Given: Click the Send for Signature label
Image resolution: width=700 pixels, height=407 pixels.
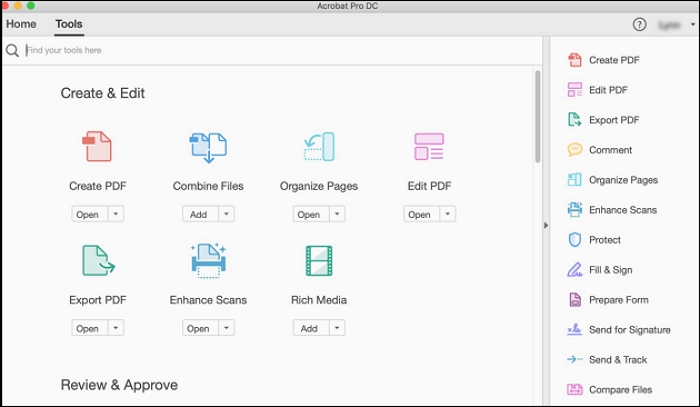Looking at the screenshot, I should (629, 330).
